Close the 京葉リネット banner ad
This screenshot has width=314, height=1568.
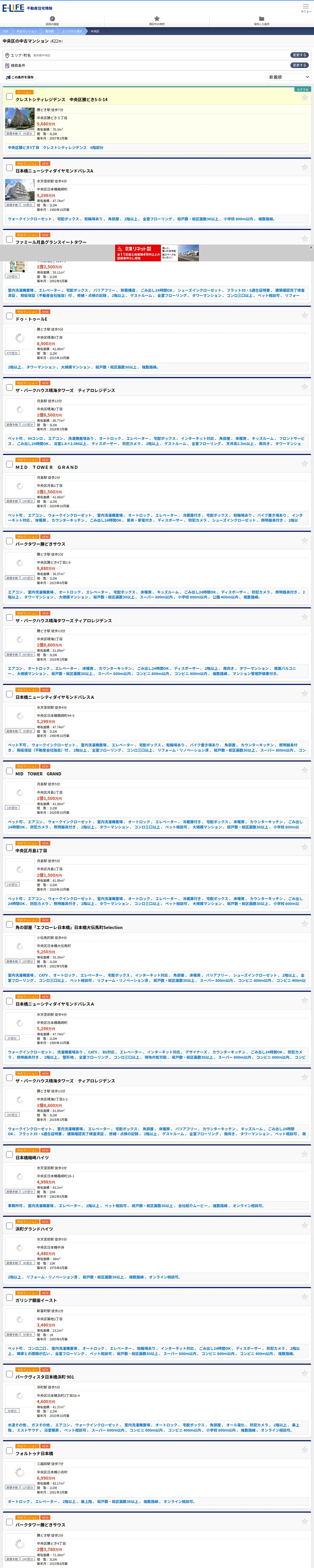(311, 247)
